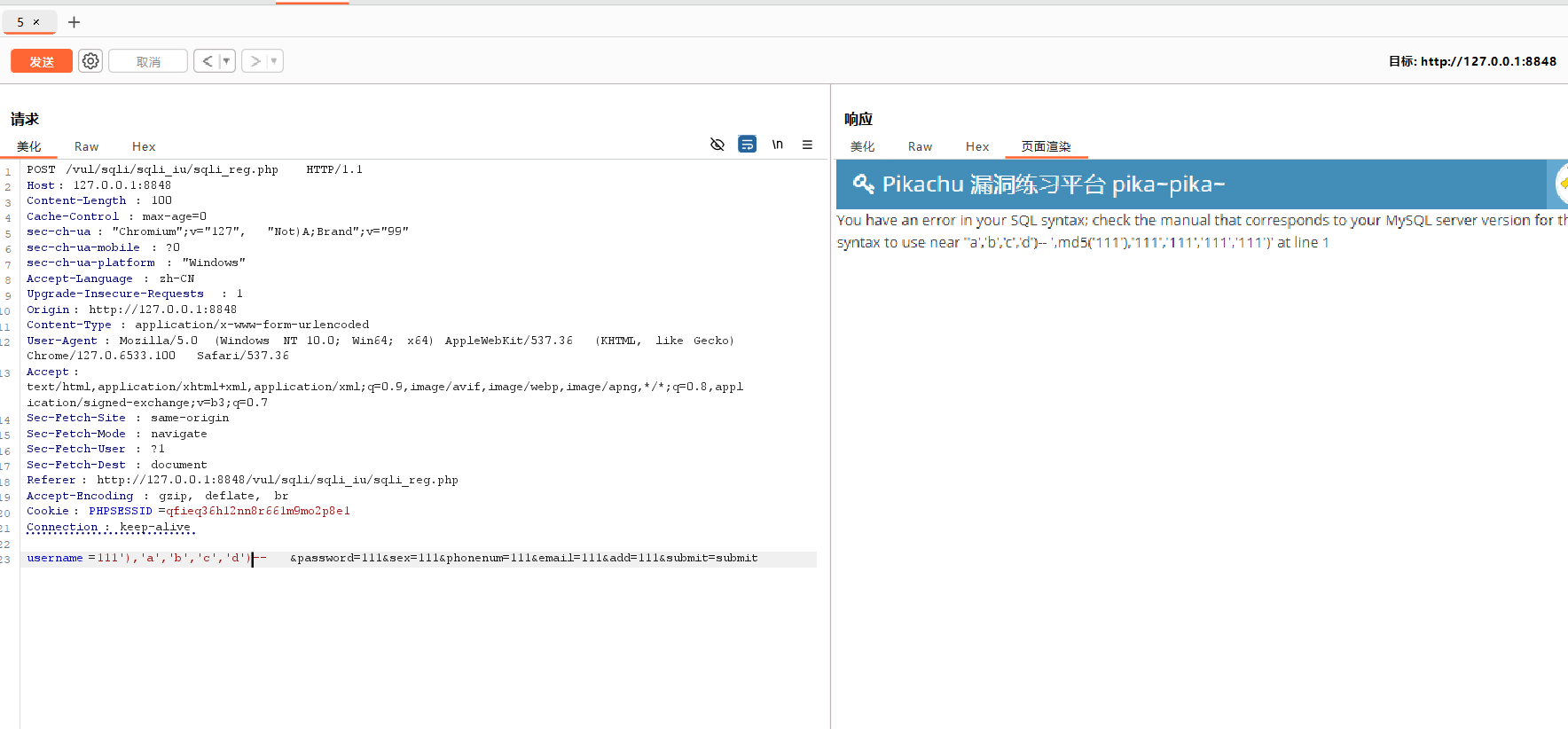This screenshot has height=729, width=1568.
Task: Open the Repeater send settings gear
Action: point(90,61)
